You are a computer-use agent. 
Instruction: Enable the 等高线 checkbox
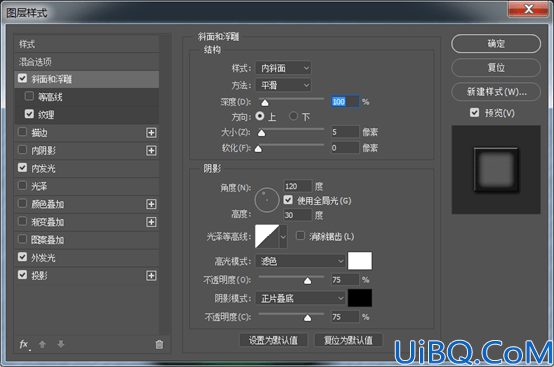pos(29,96)
